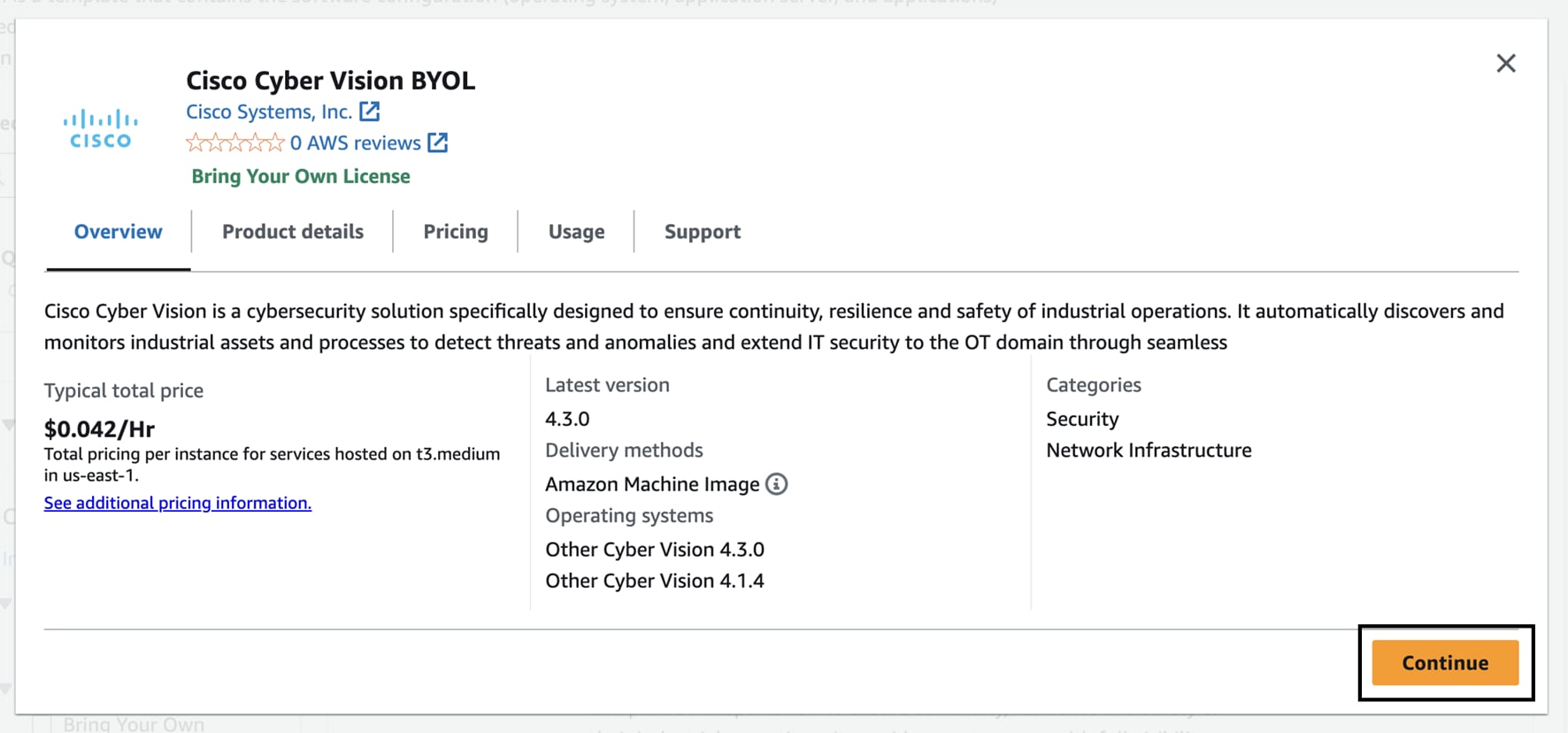Click the Typical total price heading

point(124,390)
